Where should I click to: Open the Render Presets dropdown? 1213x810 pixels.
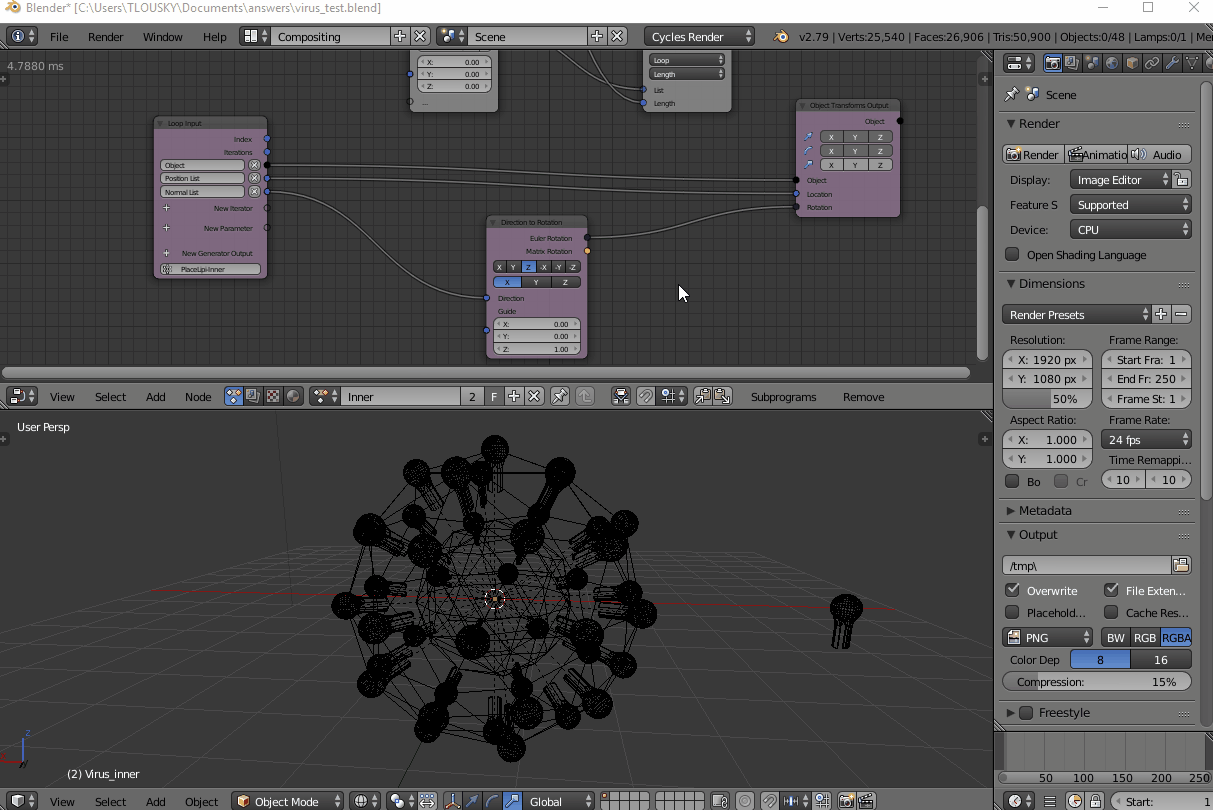[x=1070, y=314]
